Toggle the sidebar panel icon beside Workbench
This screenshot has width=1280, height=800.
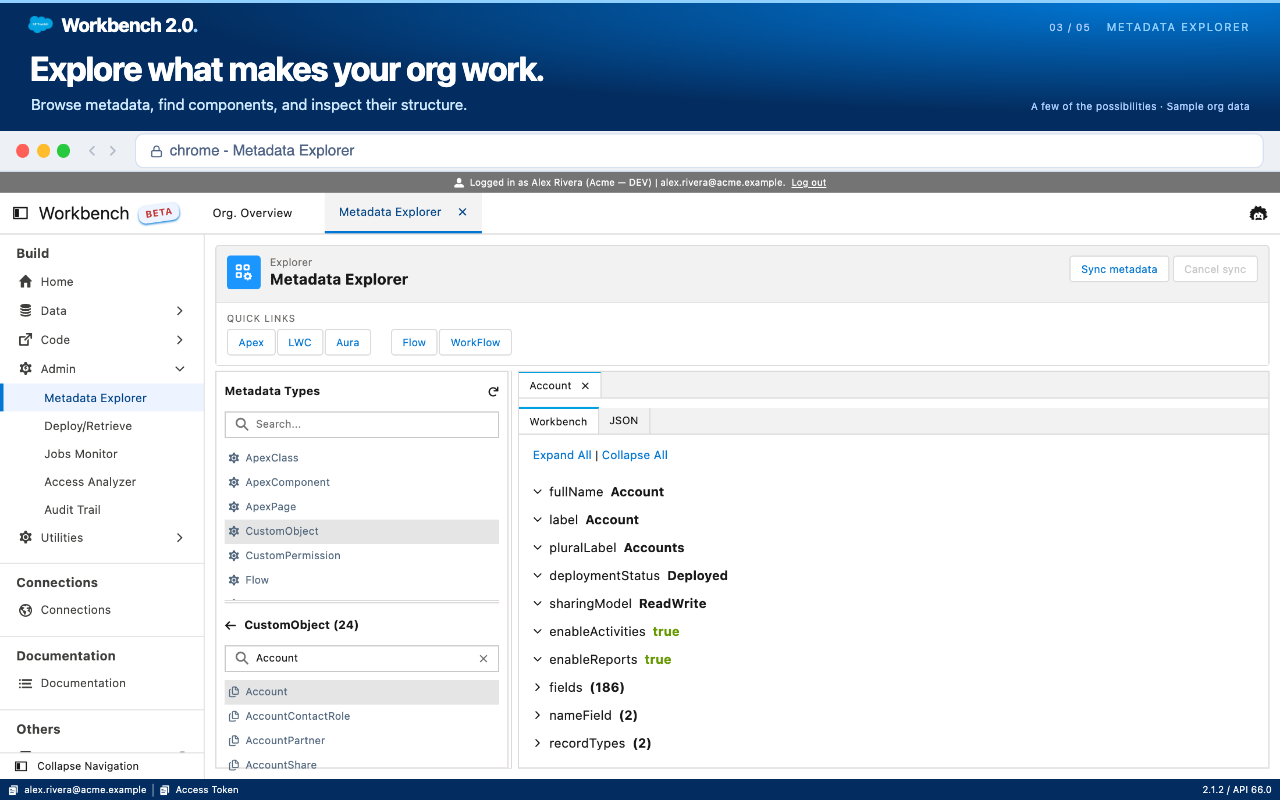click(20, 213)
